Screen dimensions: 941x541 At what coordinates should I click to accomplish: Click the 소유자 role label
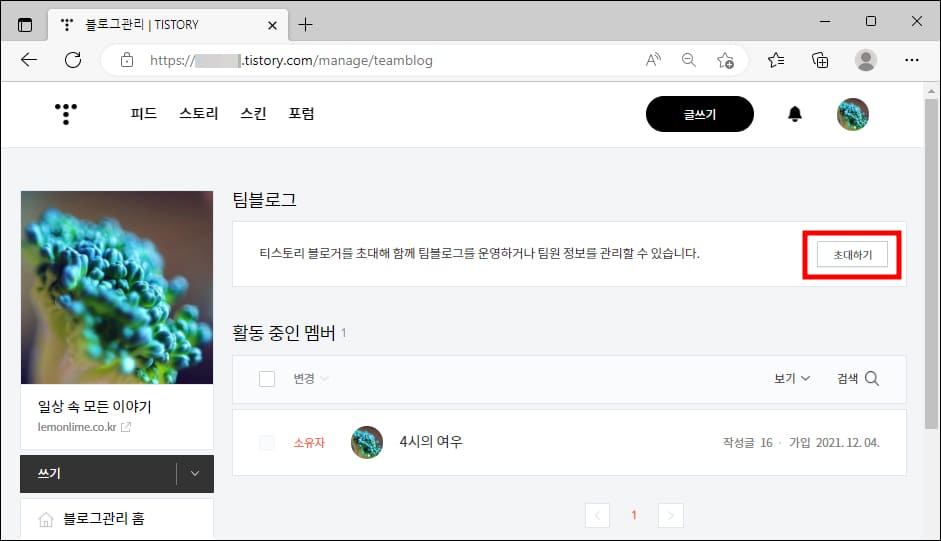pos(309,443)
